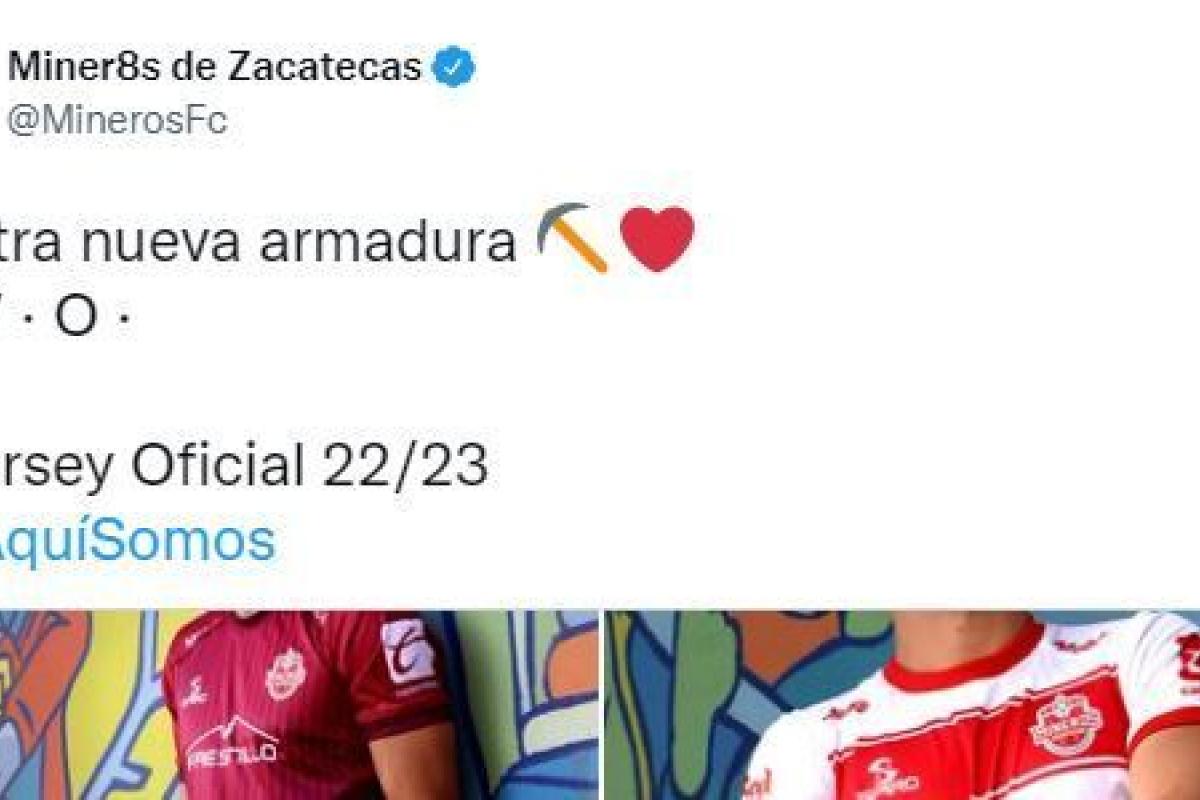This screenshot has height=800, width=1200.
Task: Click the club crest on the maroon jersey
Action: [x=286, y=673]
